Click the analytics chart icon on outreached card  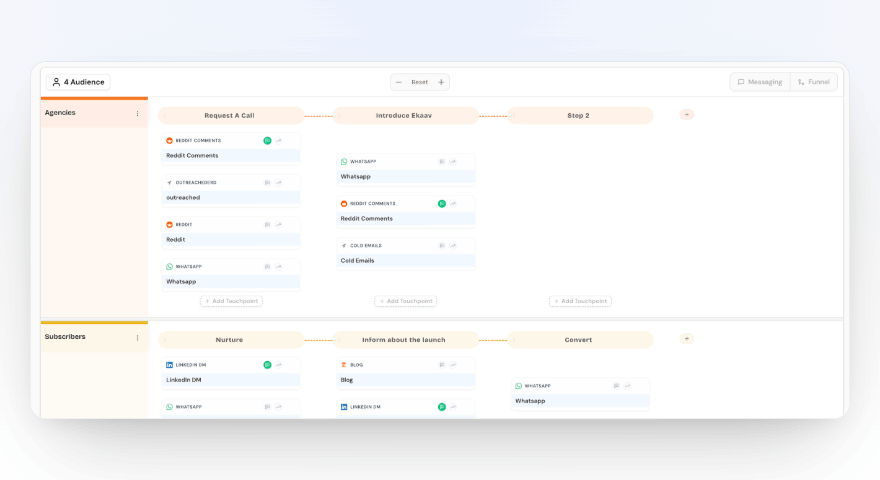click(278, 182)
